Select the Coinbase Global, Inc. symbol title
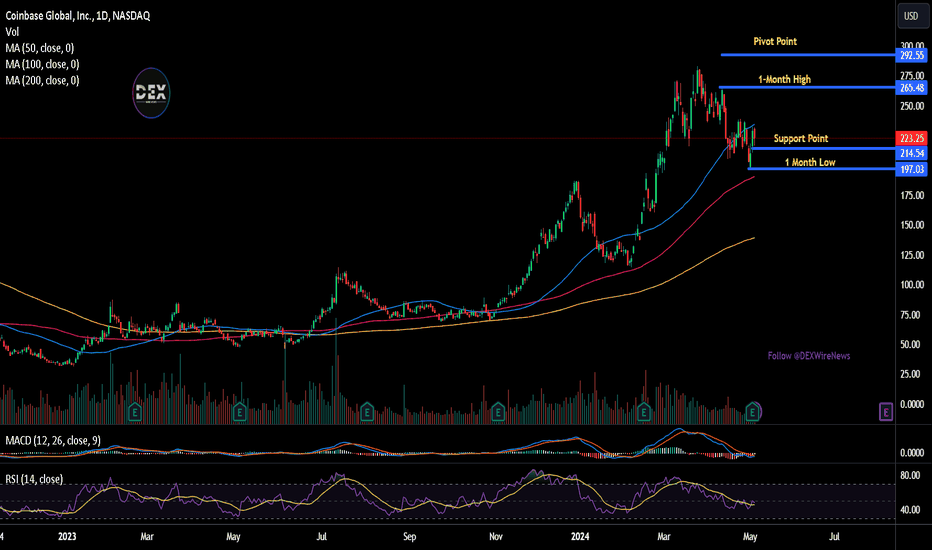Image resolution: width=932 pixels, height=550 pixels. (78, 16)
